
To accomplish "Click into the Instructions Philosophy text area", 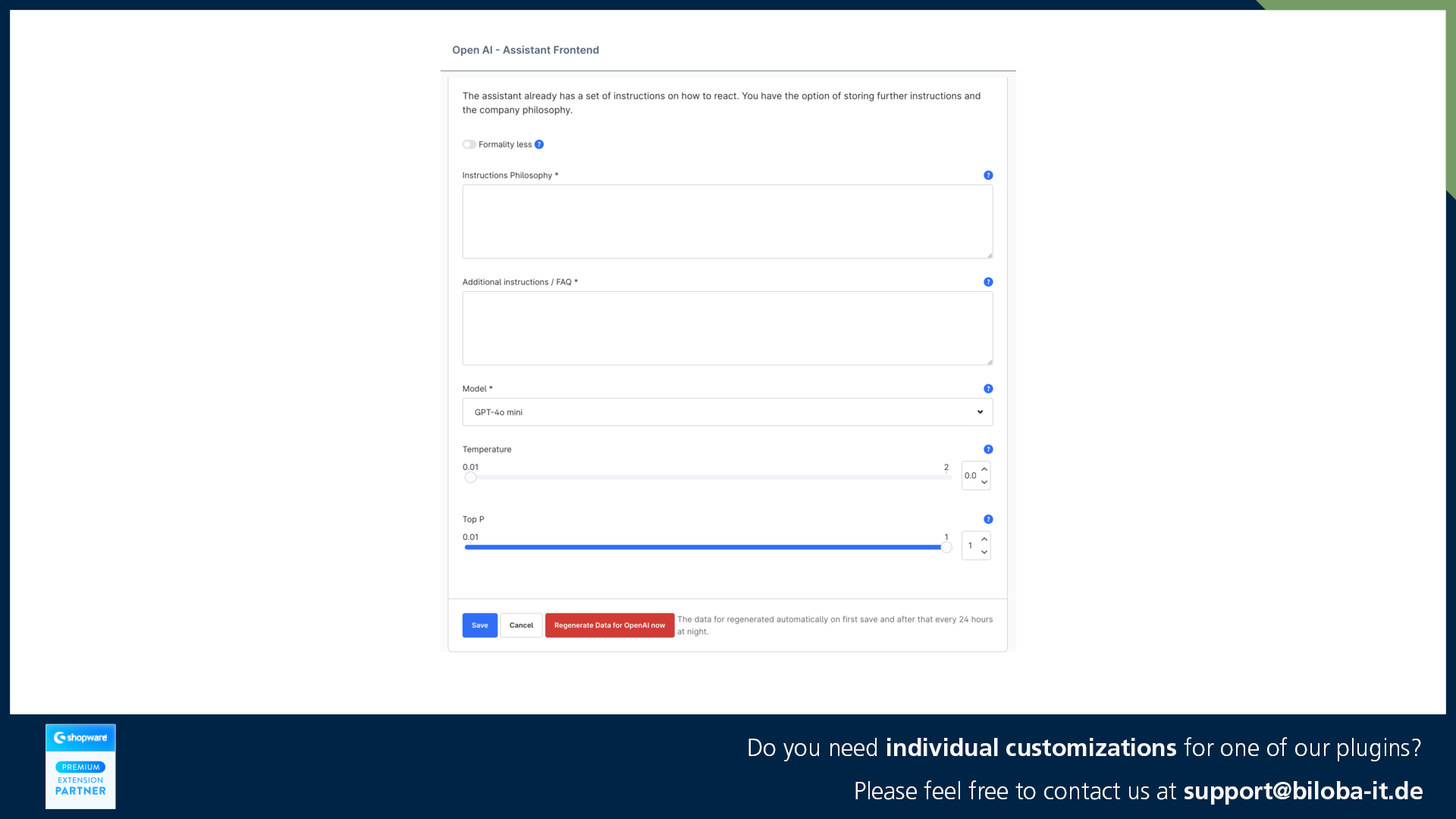I will coord(727,221).
